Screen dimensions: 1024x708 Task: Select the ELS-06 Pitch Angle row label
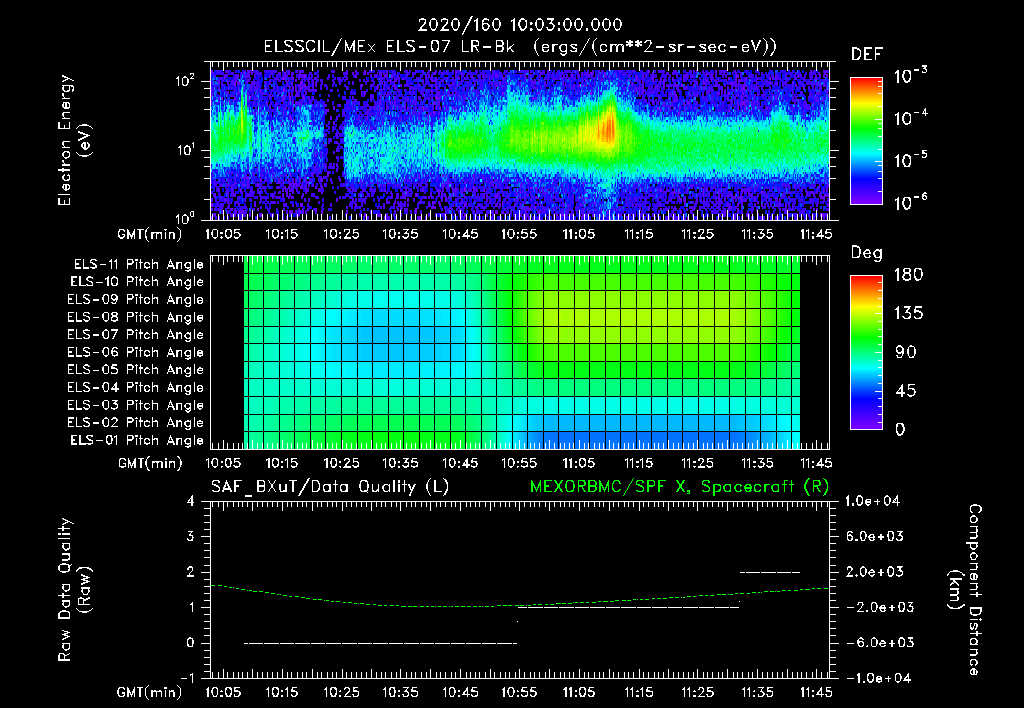(x=136, y=352)
